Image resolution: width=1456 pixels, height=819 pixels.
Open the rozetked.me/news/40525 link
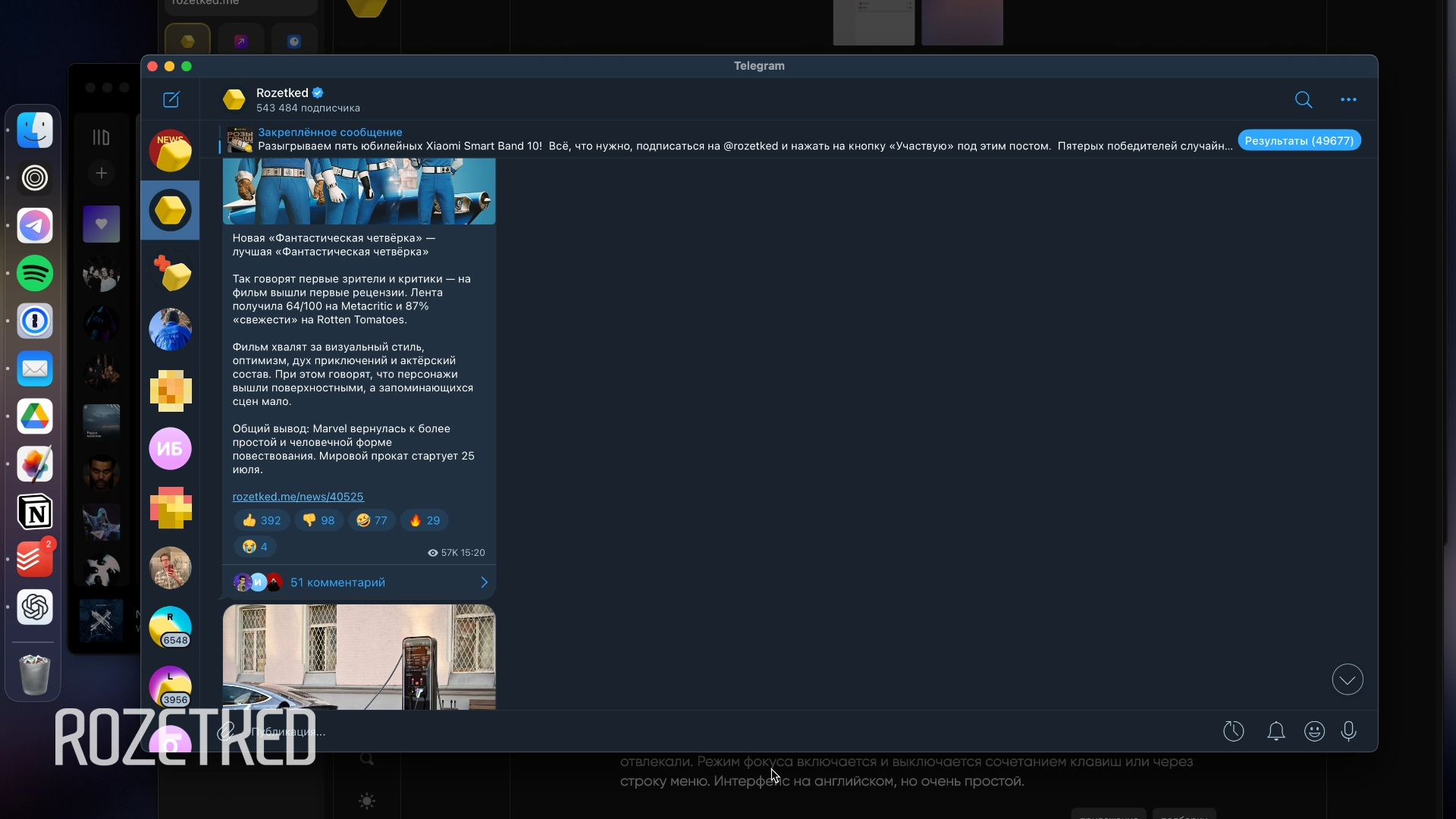pyautogui.click(x=298, y=497)
